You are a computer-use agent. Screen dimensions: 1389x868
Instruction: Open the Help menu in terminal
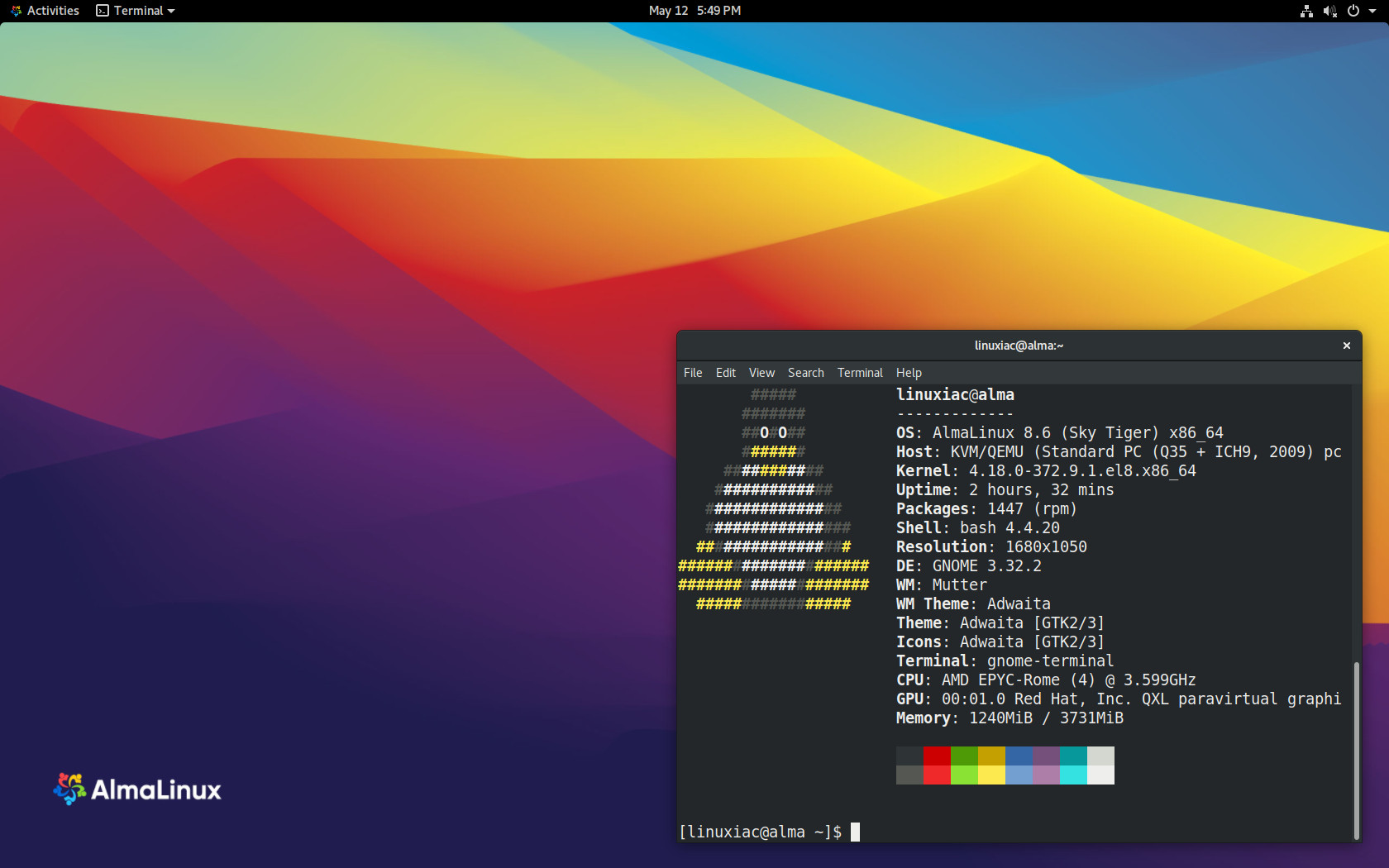(x=909, y=373)
